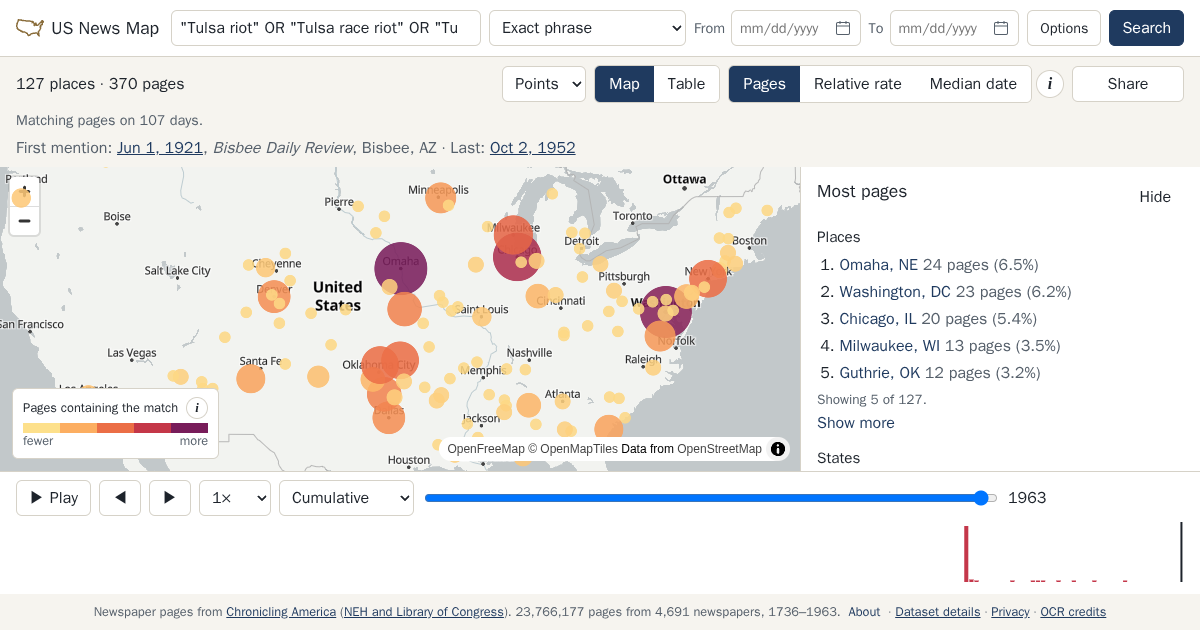Open the map attribution info icon
The width and height of the screenshot is (1200, 630).
[778, 449]
